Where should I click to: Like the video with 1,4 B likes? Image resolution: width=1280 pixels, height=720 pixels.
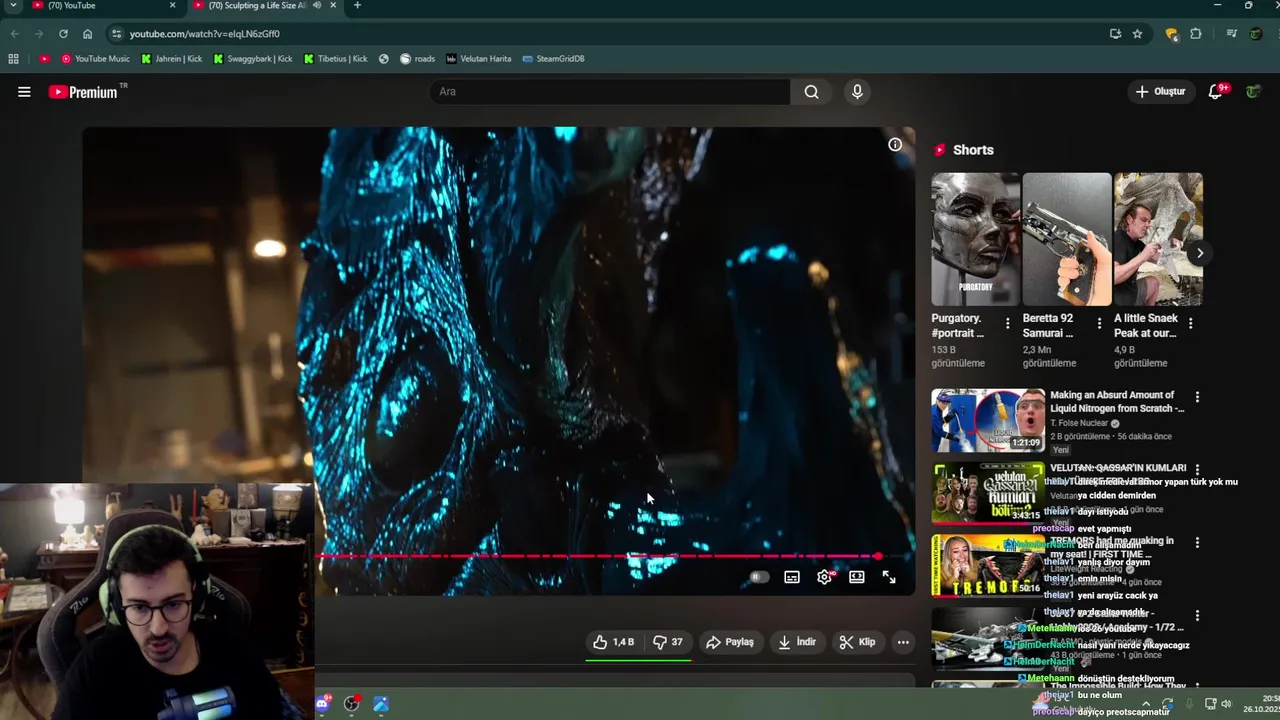point(614,642)
